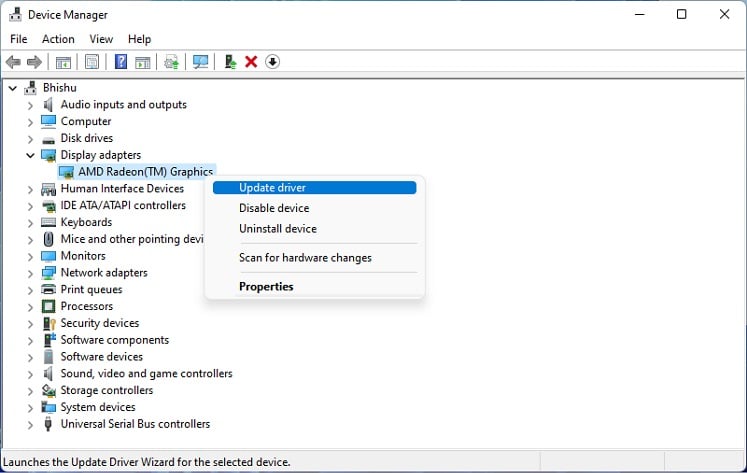Expand Sound, video and game controllers
747x473 pixels.
(30, 374)
